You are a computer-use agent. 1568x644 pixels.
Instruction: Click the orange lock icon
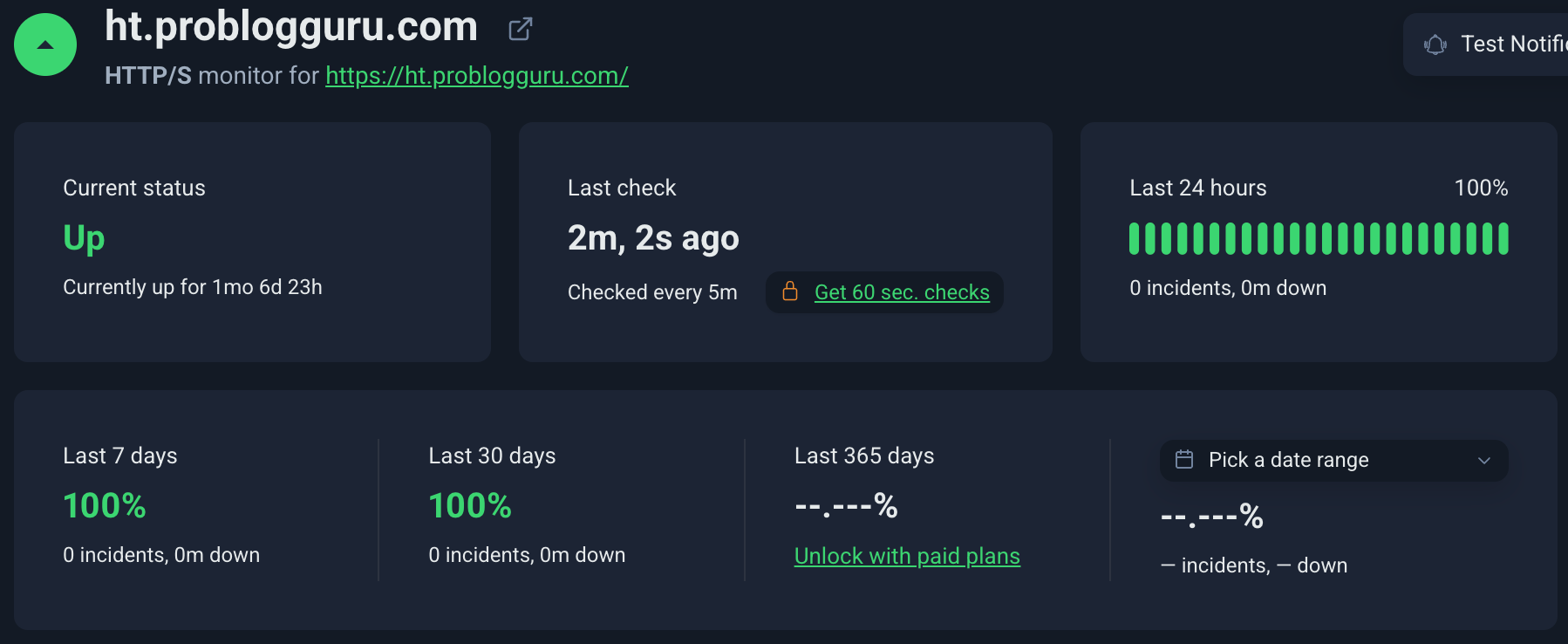(x=790, y=291)
